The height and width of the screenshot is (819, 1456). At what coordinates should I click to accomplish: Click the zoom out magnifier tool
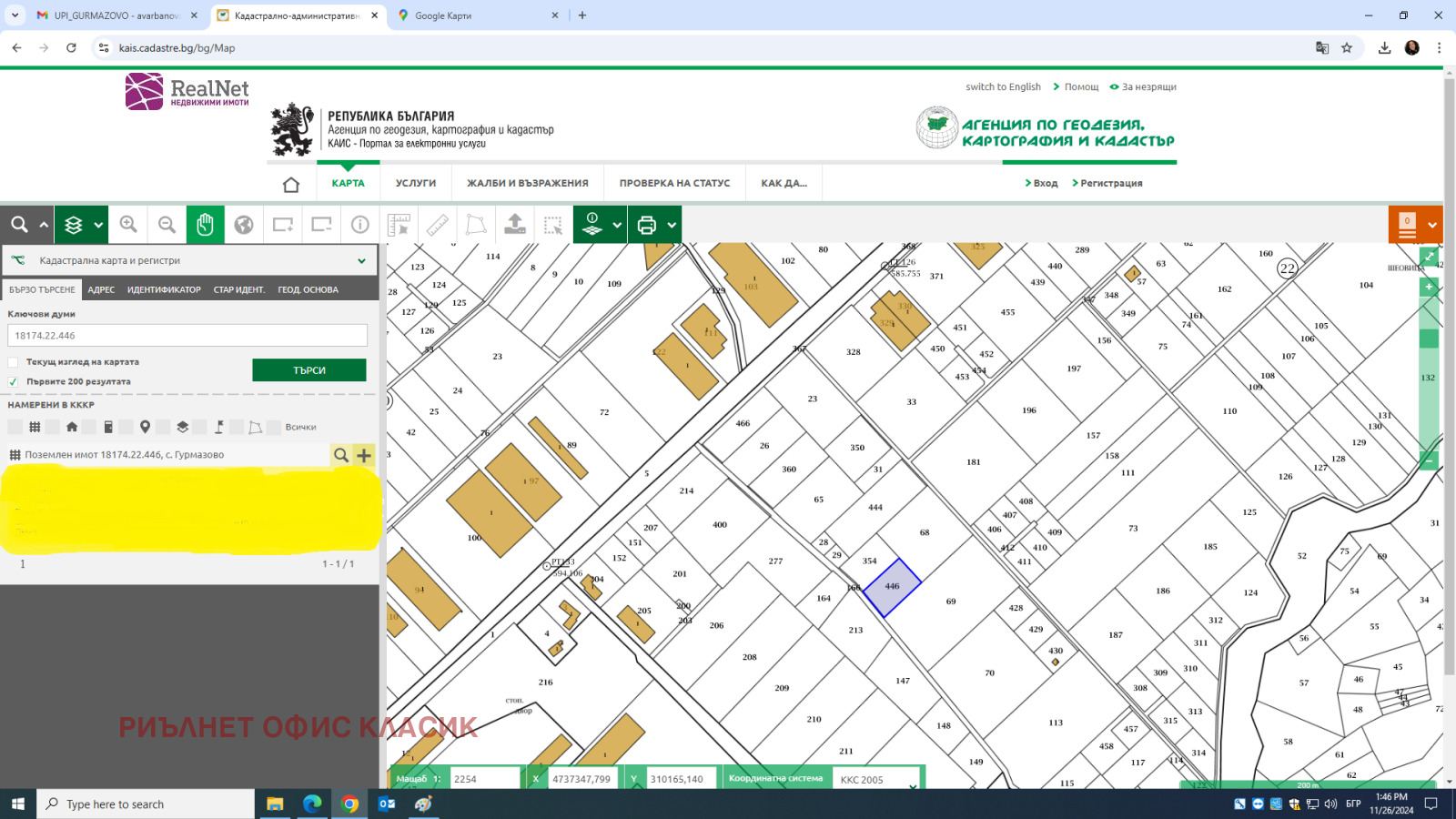[x=167, y=225]
